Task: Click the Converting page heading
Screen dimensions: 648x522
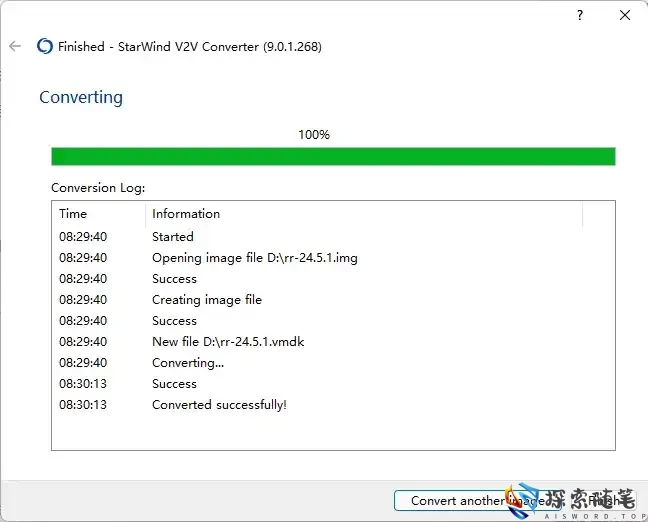Action: click(81, 98)
